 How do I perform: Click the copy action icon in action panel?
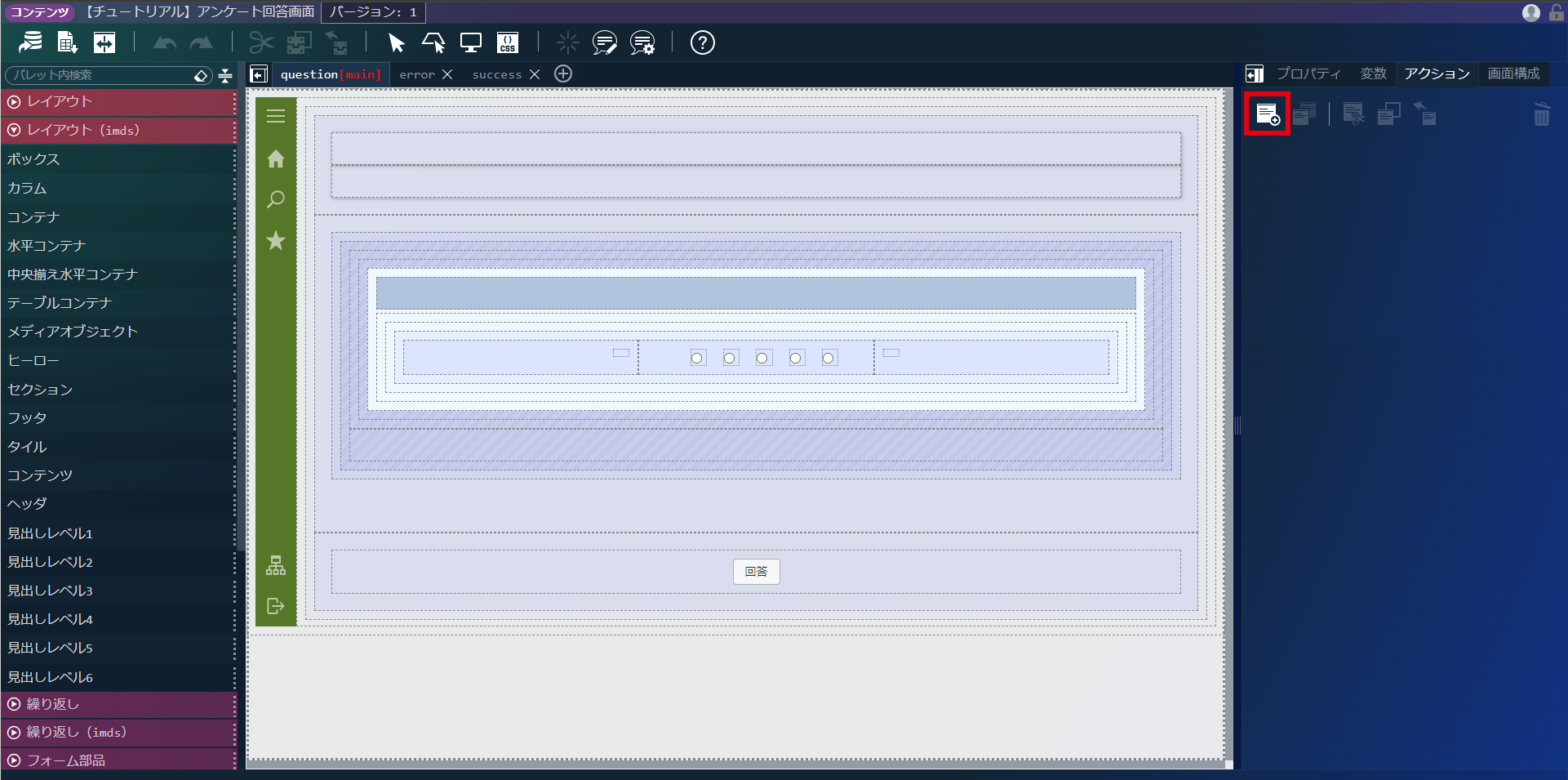pyautogui.click(x=1389, y=114)
